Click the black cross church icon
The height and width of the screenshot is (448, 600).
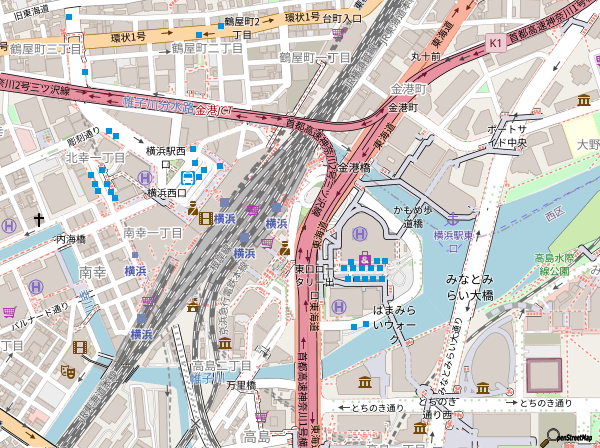40,219
